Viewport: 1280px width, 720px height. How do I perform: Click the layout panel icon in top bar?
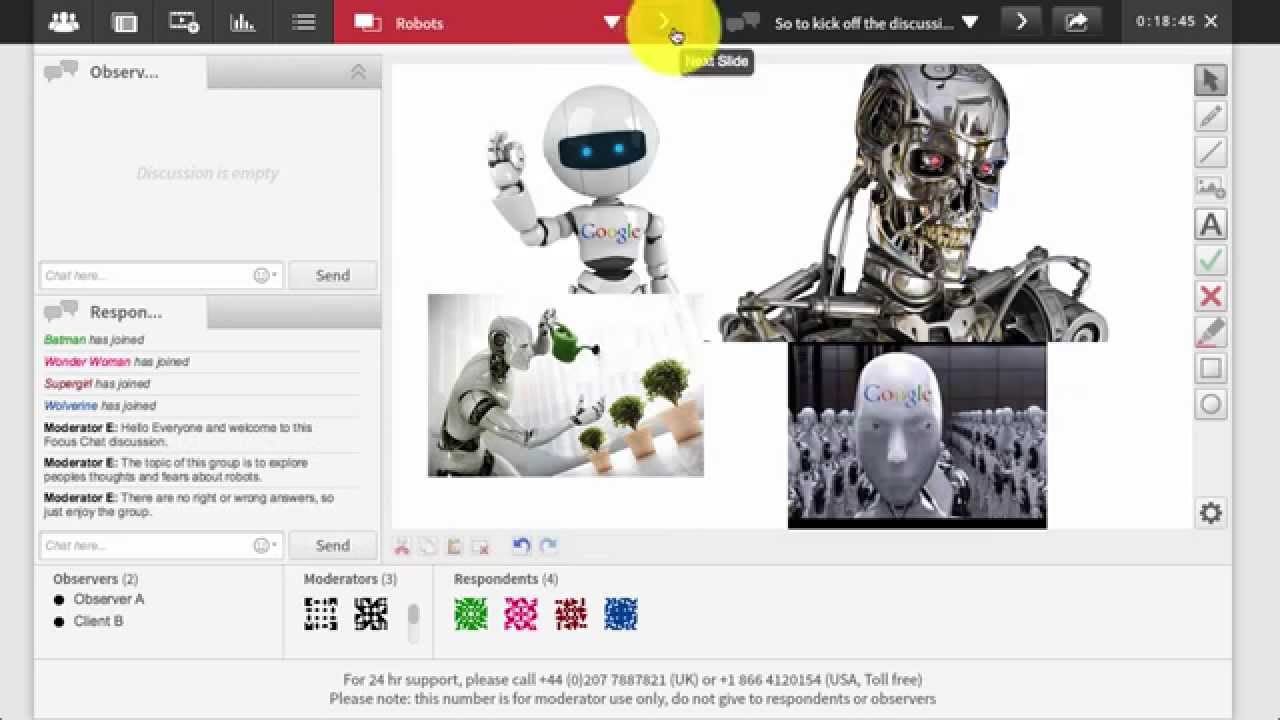(125, 22)
